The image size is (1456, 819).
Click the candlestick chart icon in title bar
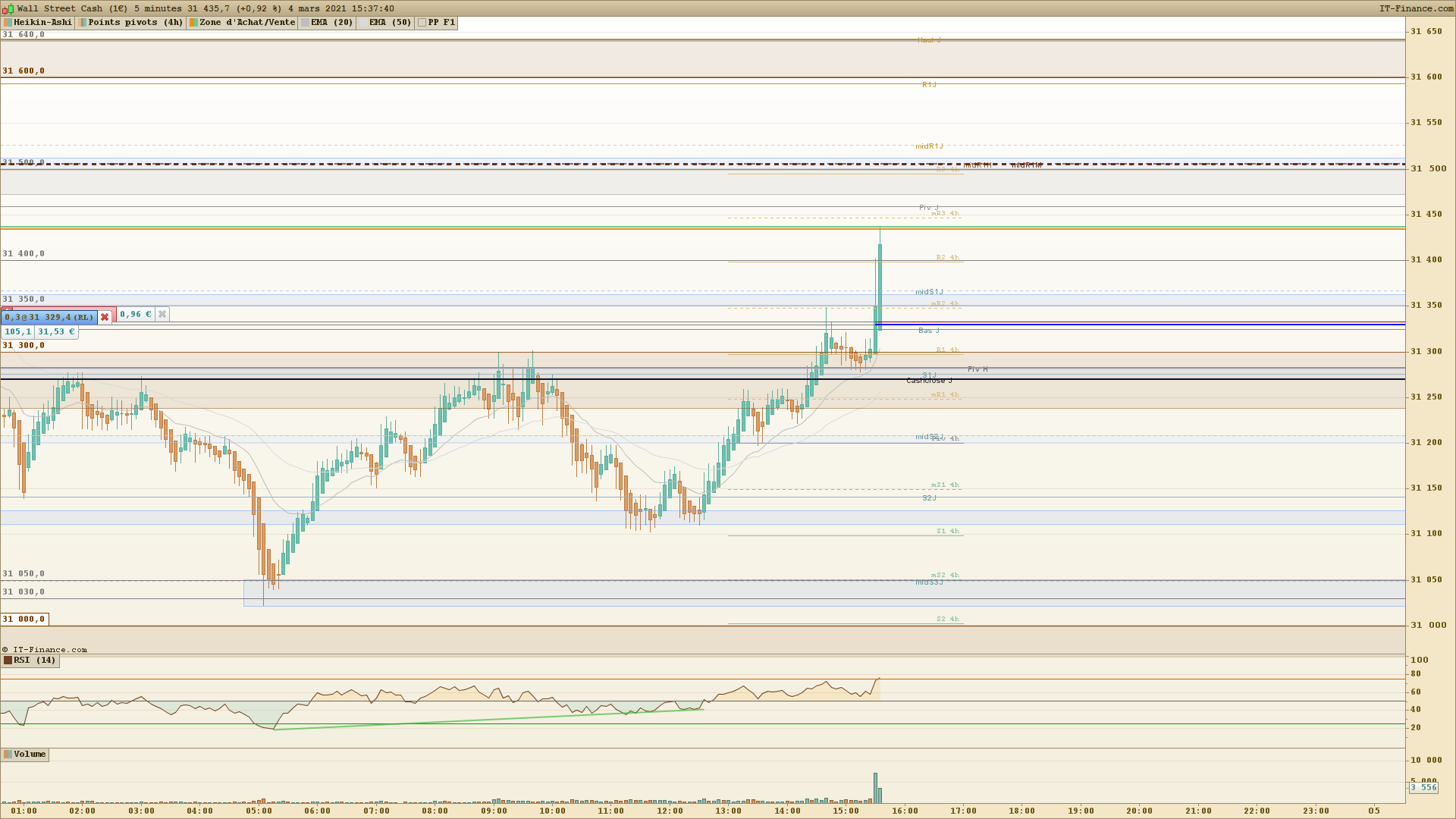pyautogui.click(x=8, y=8)
